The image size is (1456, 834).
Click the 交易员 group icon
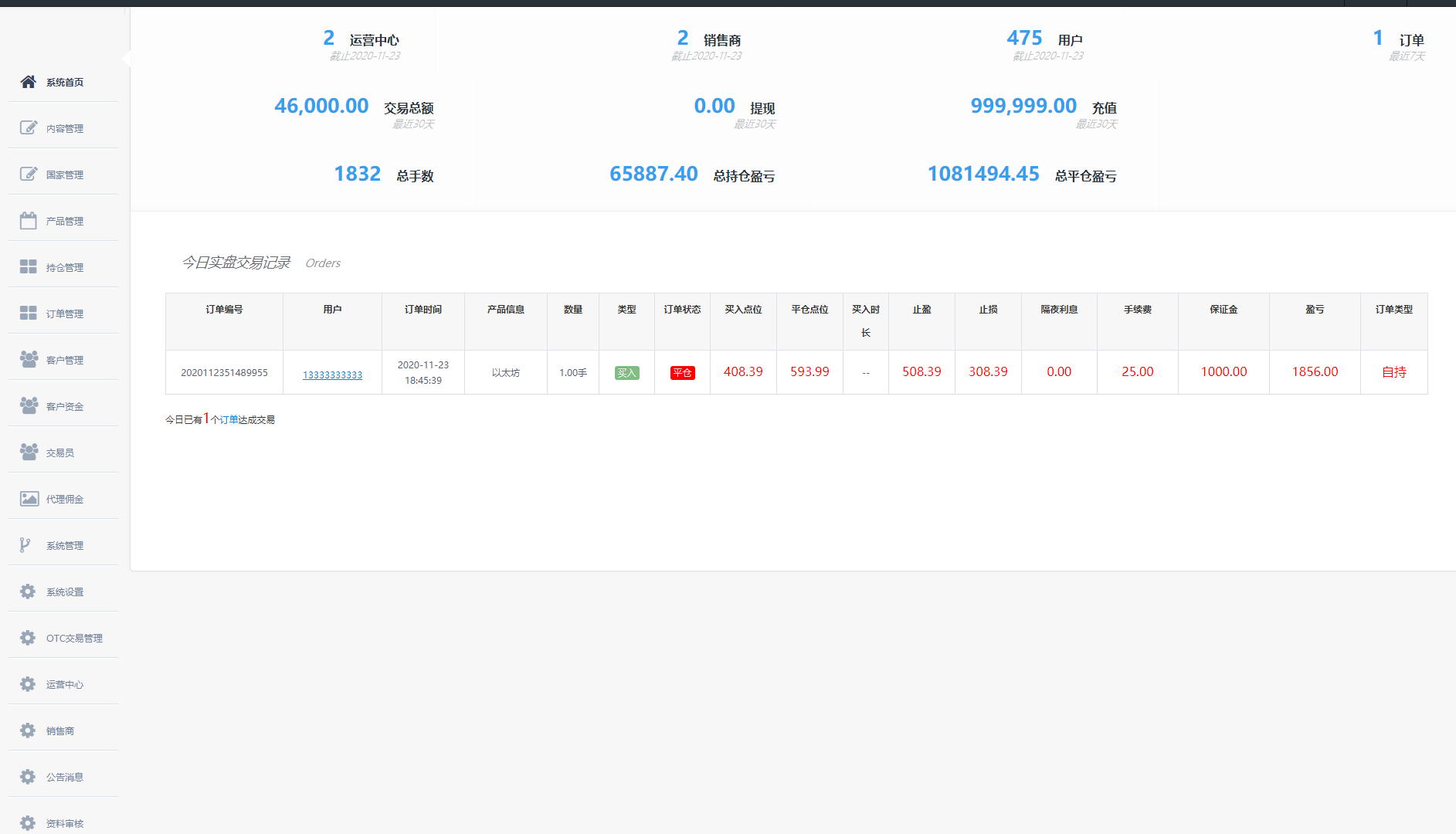29,452
